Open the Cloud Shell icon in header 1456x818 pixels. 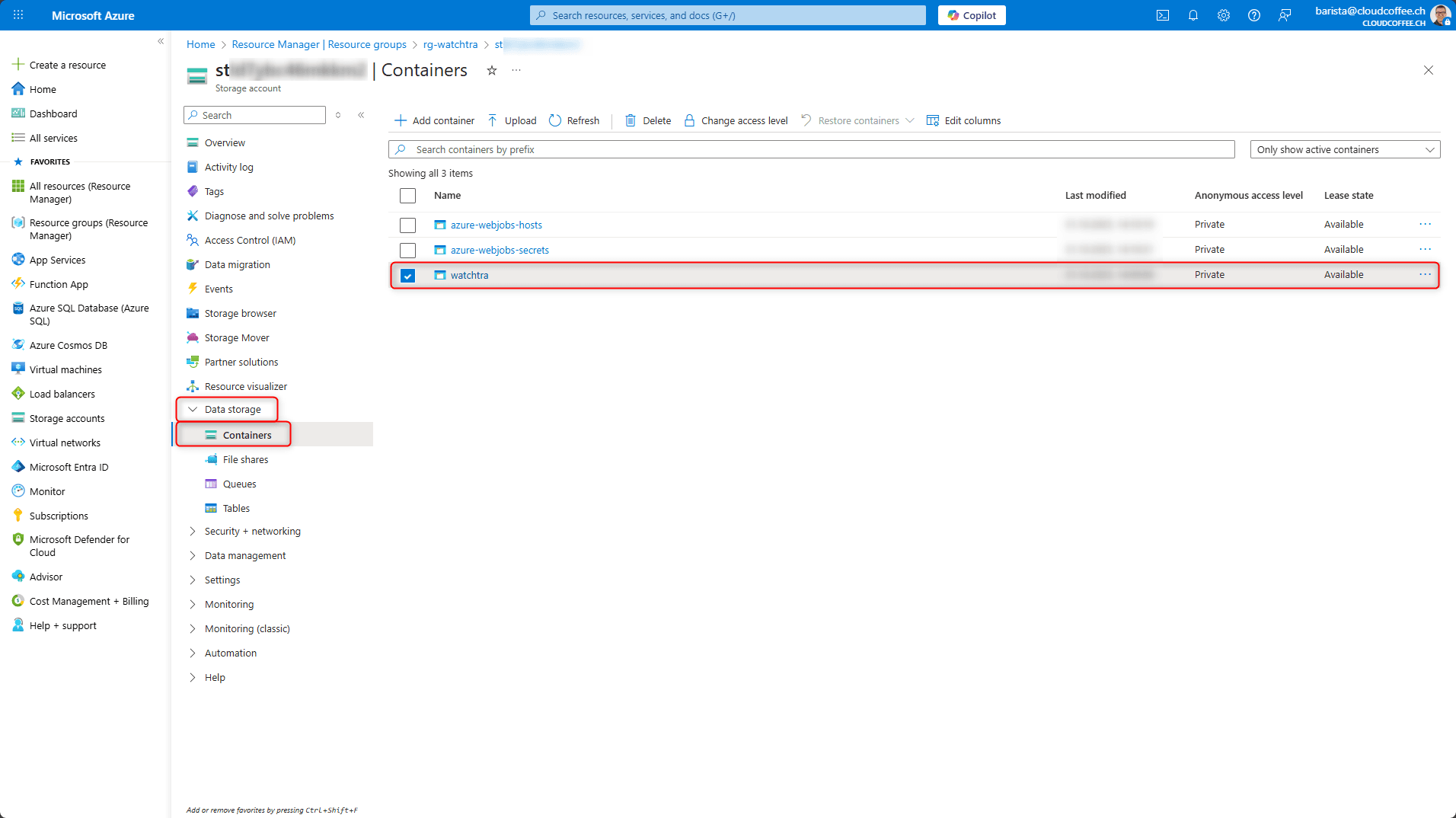1162,15
